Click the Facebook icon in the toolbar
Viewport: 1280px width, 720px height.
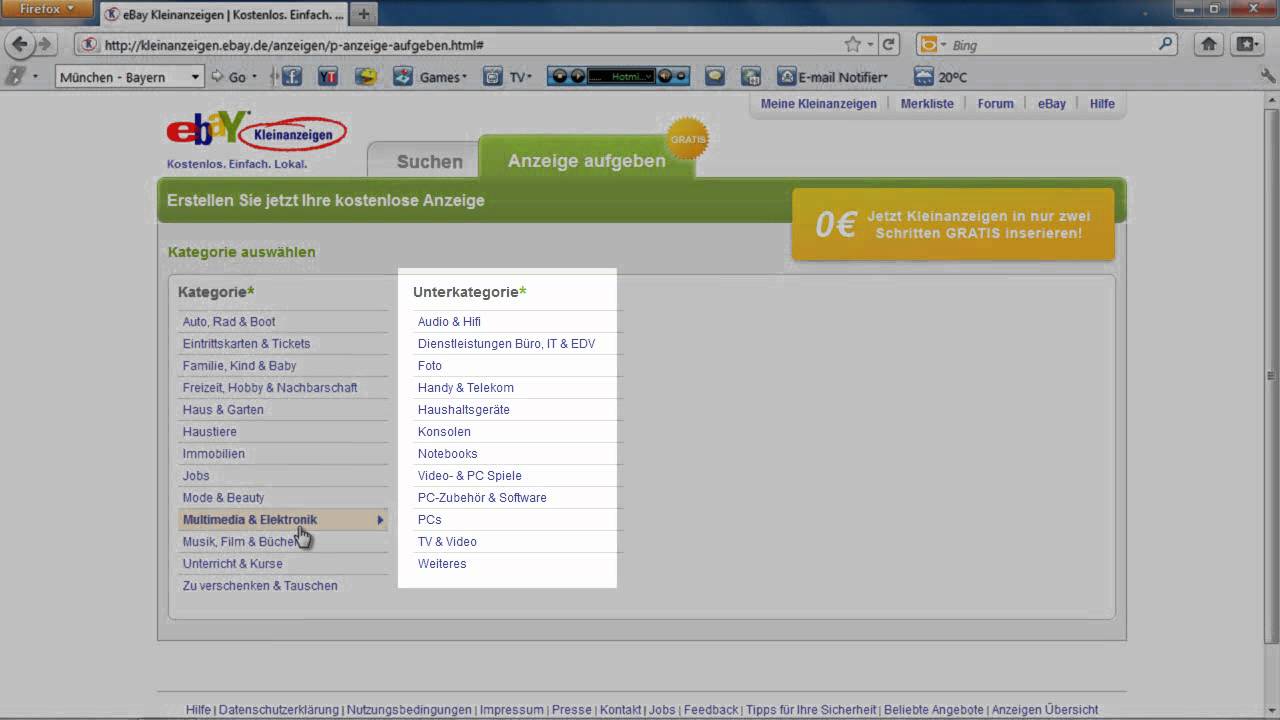(292, 76)
